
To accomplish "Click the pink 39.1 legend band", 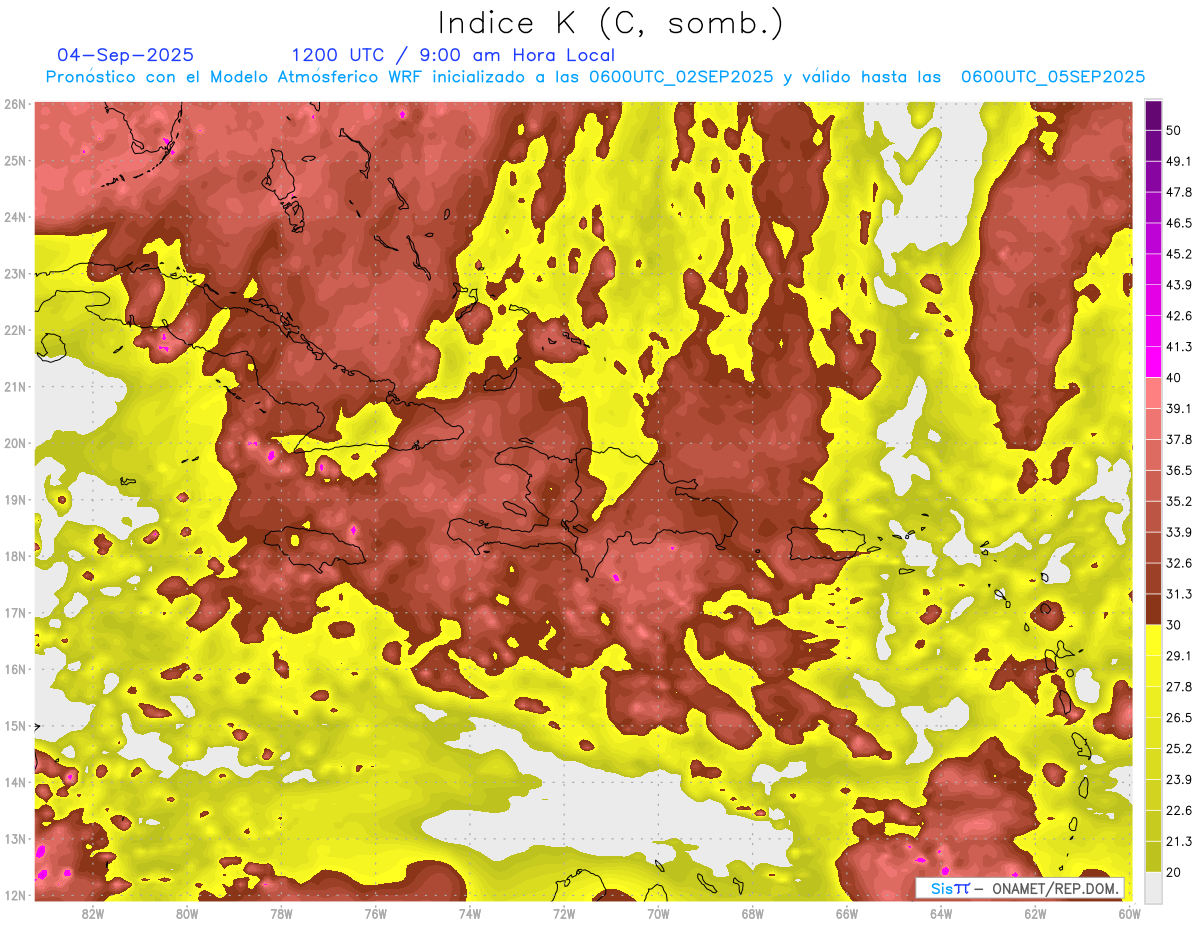I will coord(1153,392).
